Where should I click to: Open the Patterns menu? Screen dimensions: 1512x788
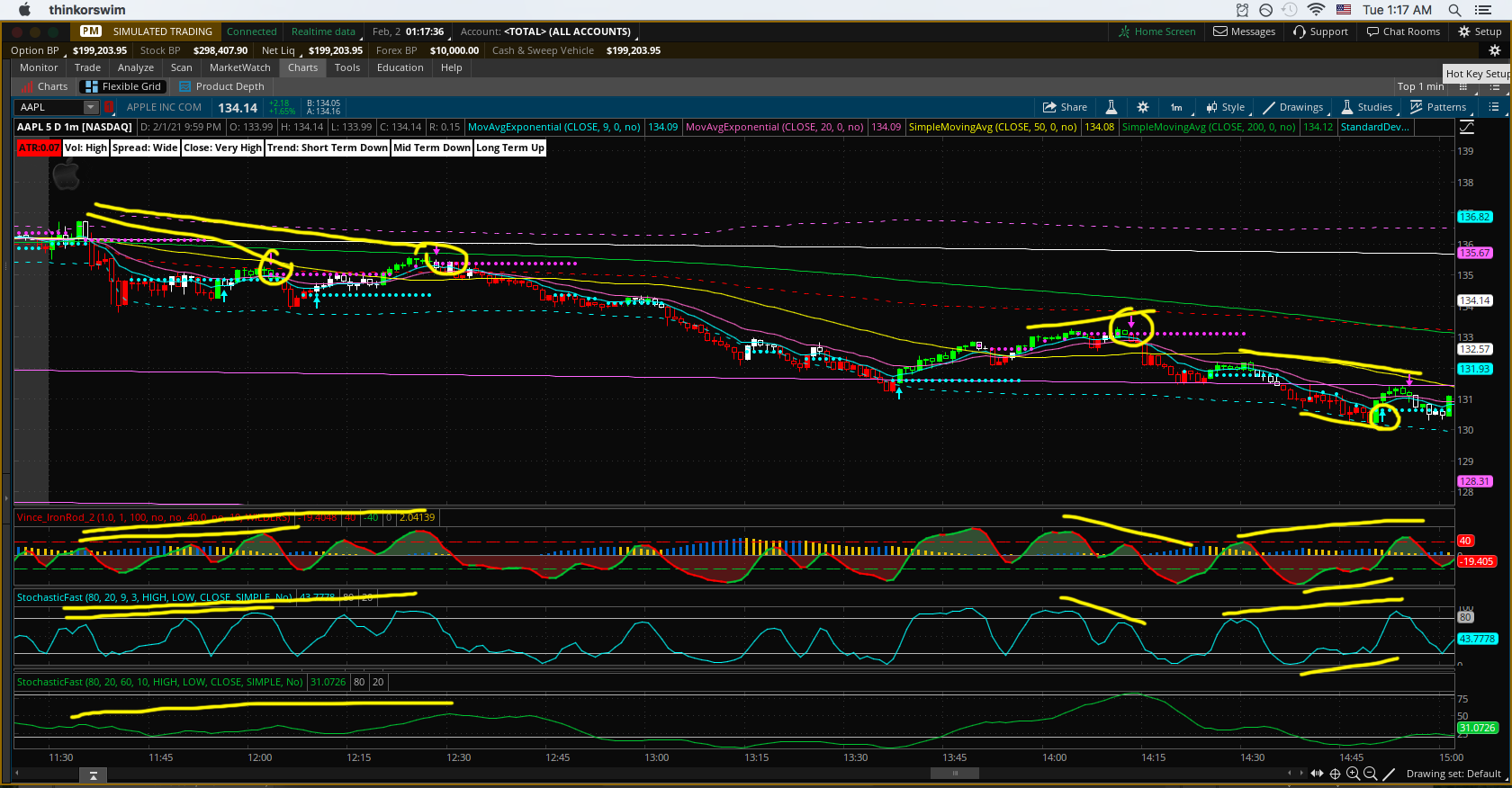tap(1438, 107)
